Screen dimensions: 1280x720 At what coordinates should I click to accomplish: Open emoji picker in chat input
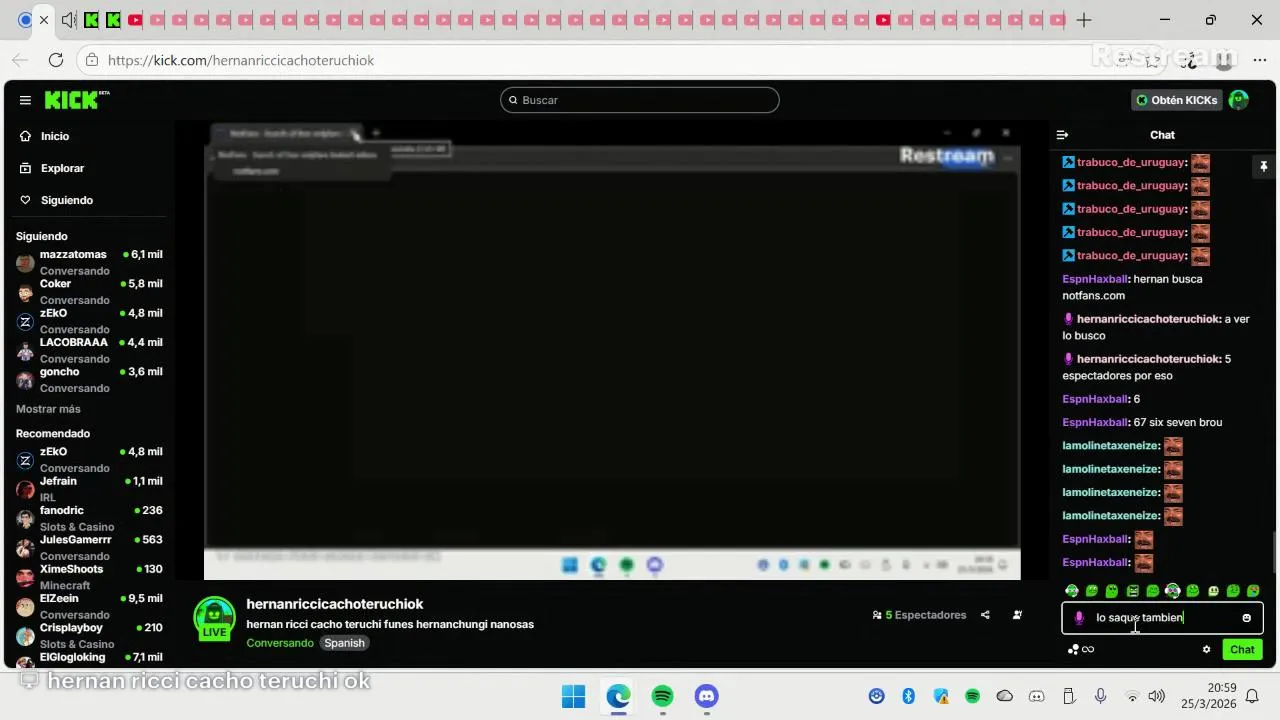1246,618
